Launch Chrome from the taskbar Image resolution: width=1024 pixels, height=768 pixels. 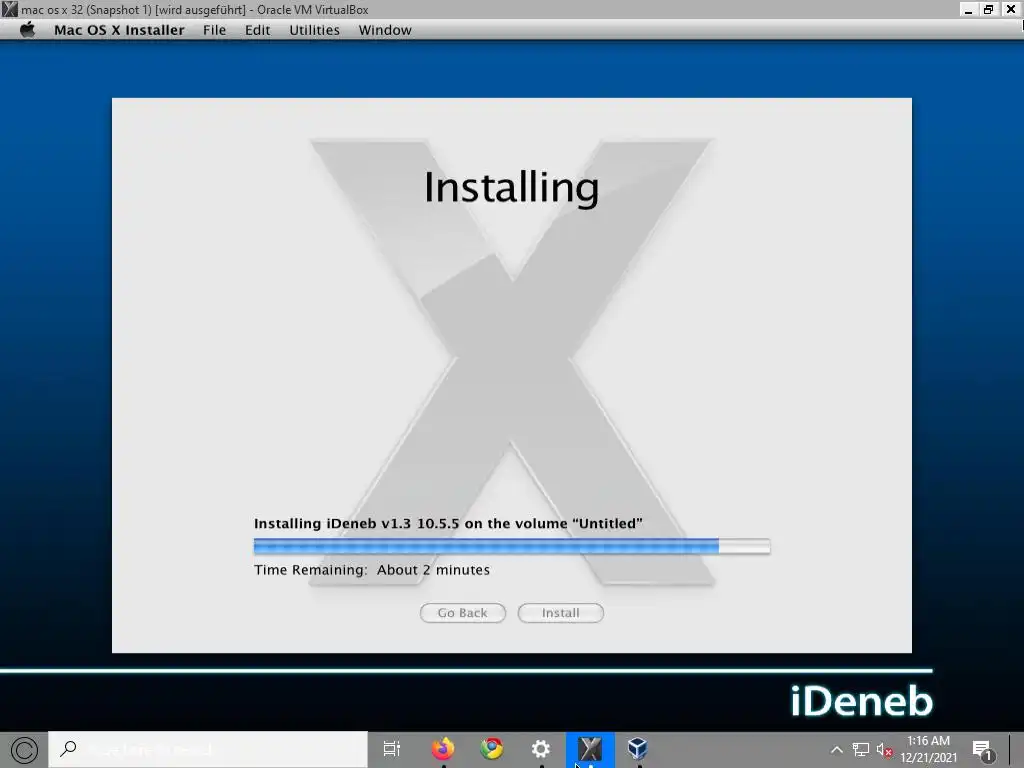coord(492,748)
